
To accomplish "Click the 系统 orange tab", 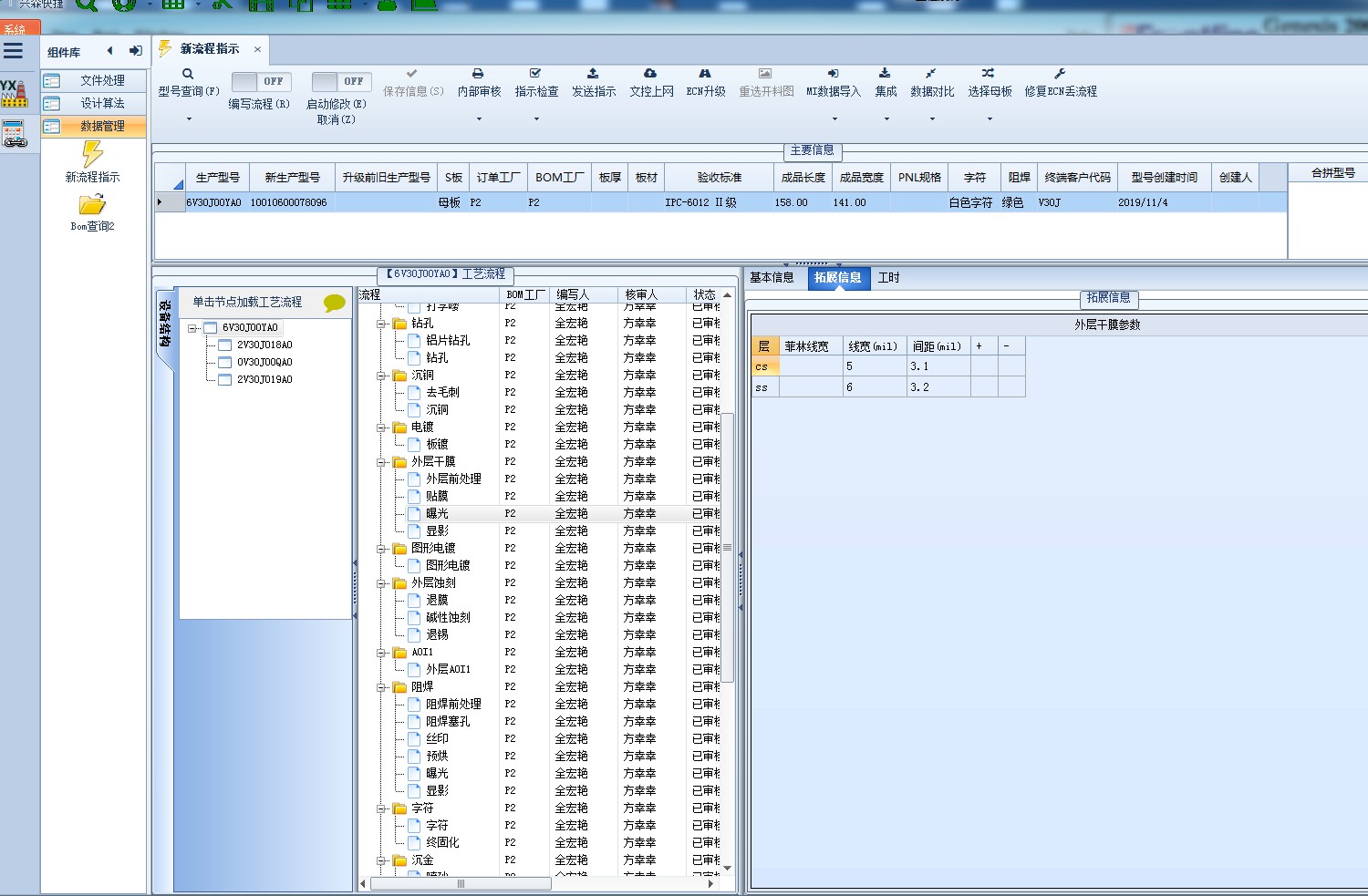I will (19, 29).
